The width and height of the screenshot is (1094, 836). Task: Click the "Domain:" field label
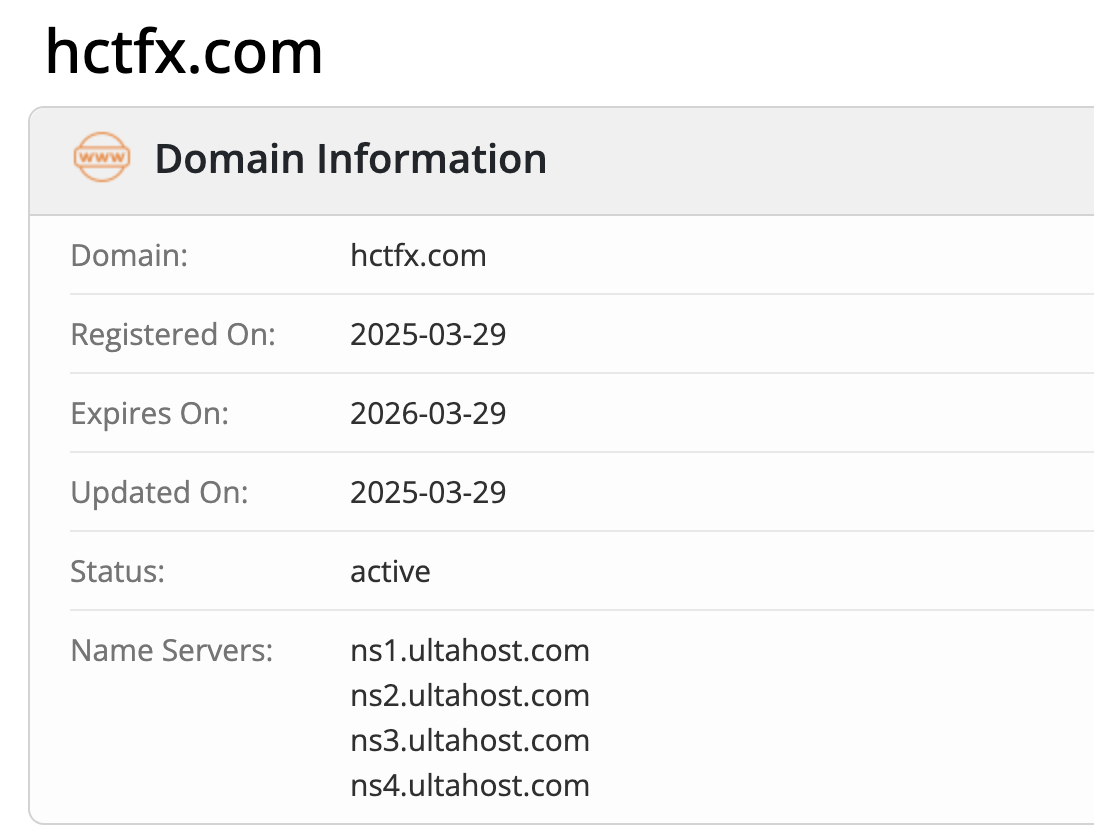[129, 255]
